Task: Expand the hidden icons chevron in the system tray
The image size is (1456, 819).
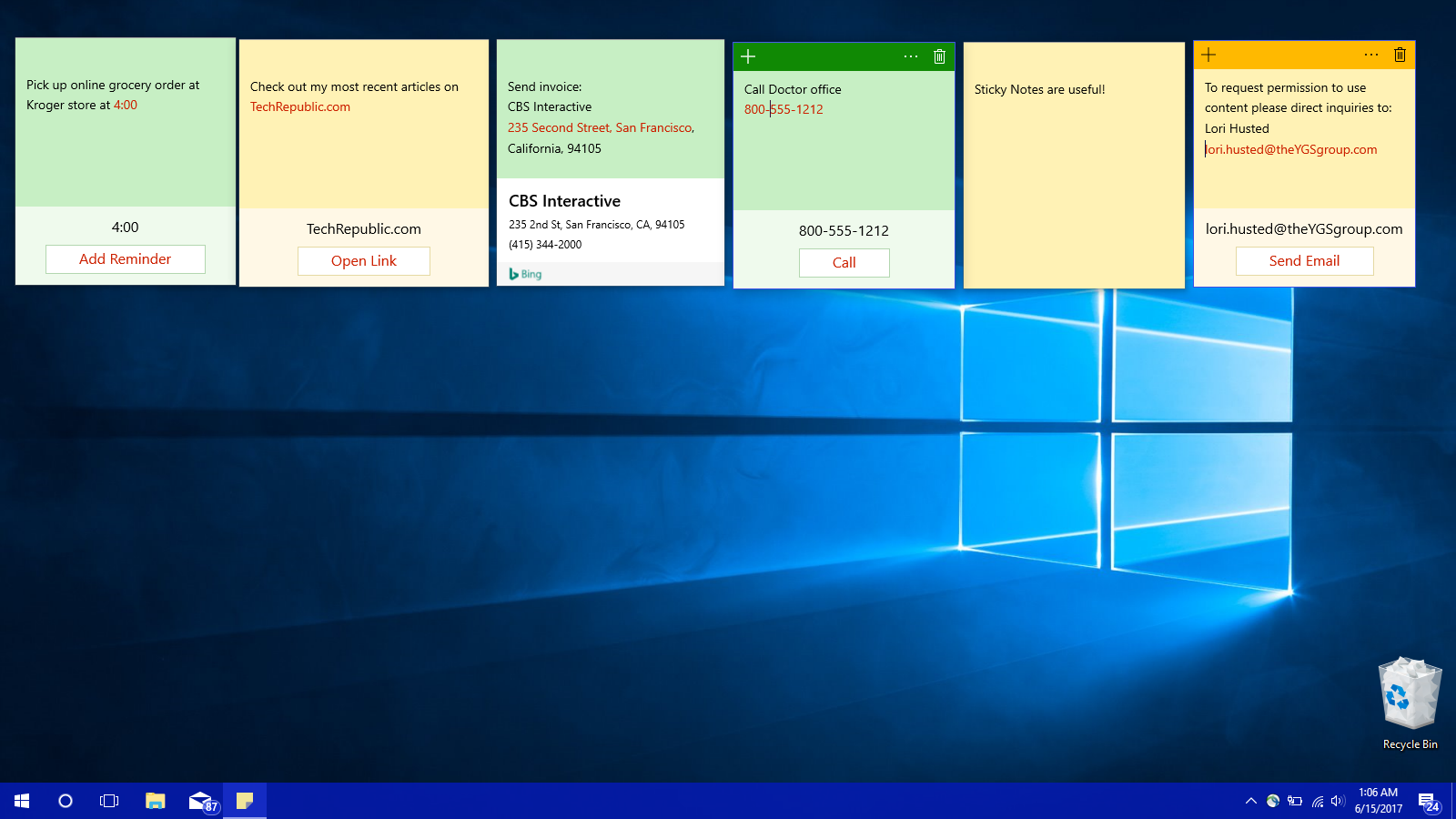Action: (x=1250, y=801)
